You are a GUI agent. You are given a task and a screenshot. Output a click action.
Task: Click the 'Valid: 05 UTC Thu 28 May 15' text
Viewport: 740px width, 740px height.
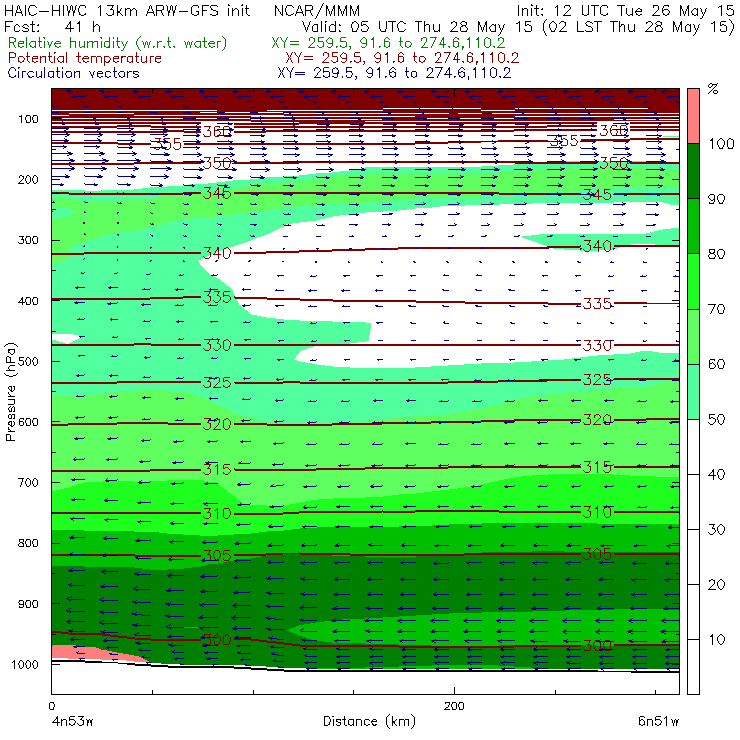(417, 26)
